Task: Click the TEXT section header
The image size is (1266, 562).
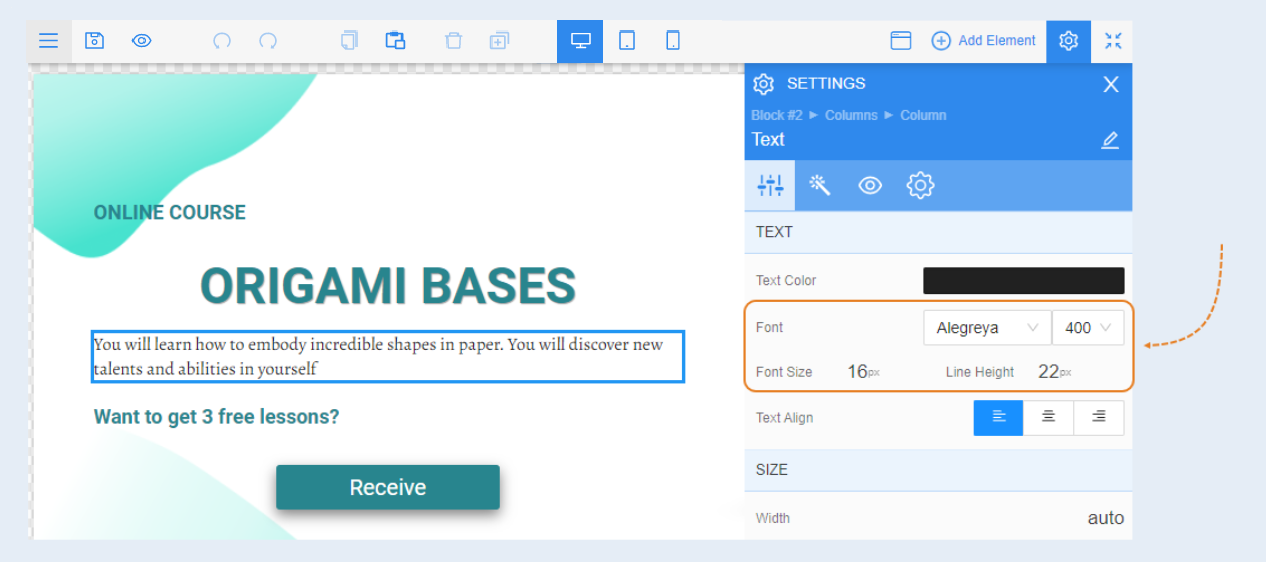Action: (938, 232)
